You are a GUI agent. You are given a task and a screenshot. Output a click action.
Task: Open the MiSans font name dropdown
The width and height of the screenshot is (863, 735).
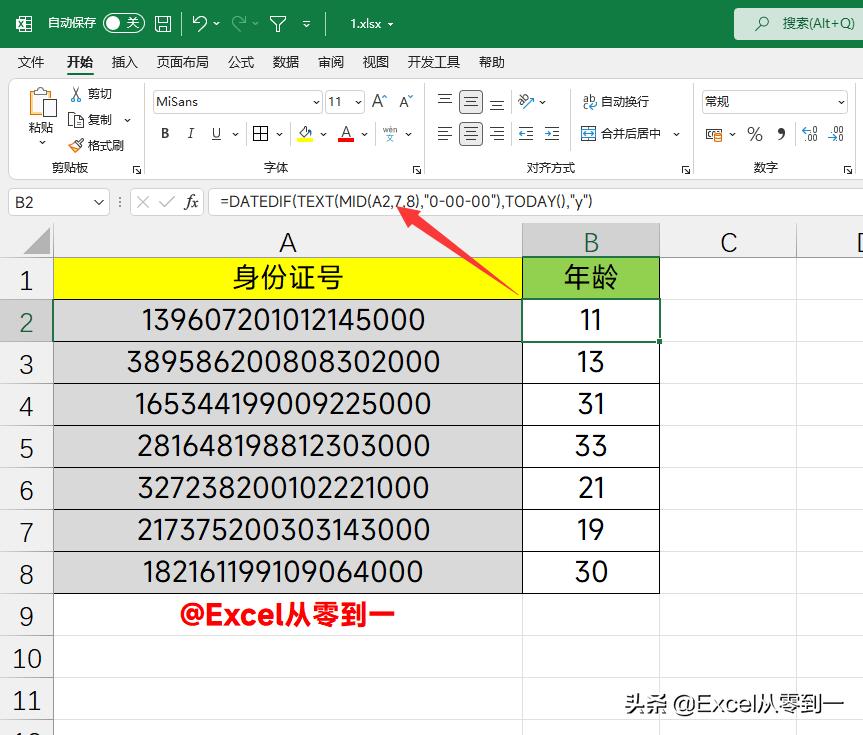317,101
